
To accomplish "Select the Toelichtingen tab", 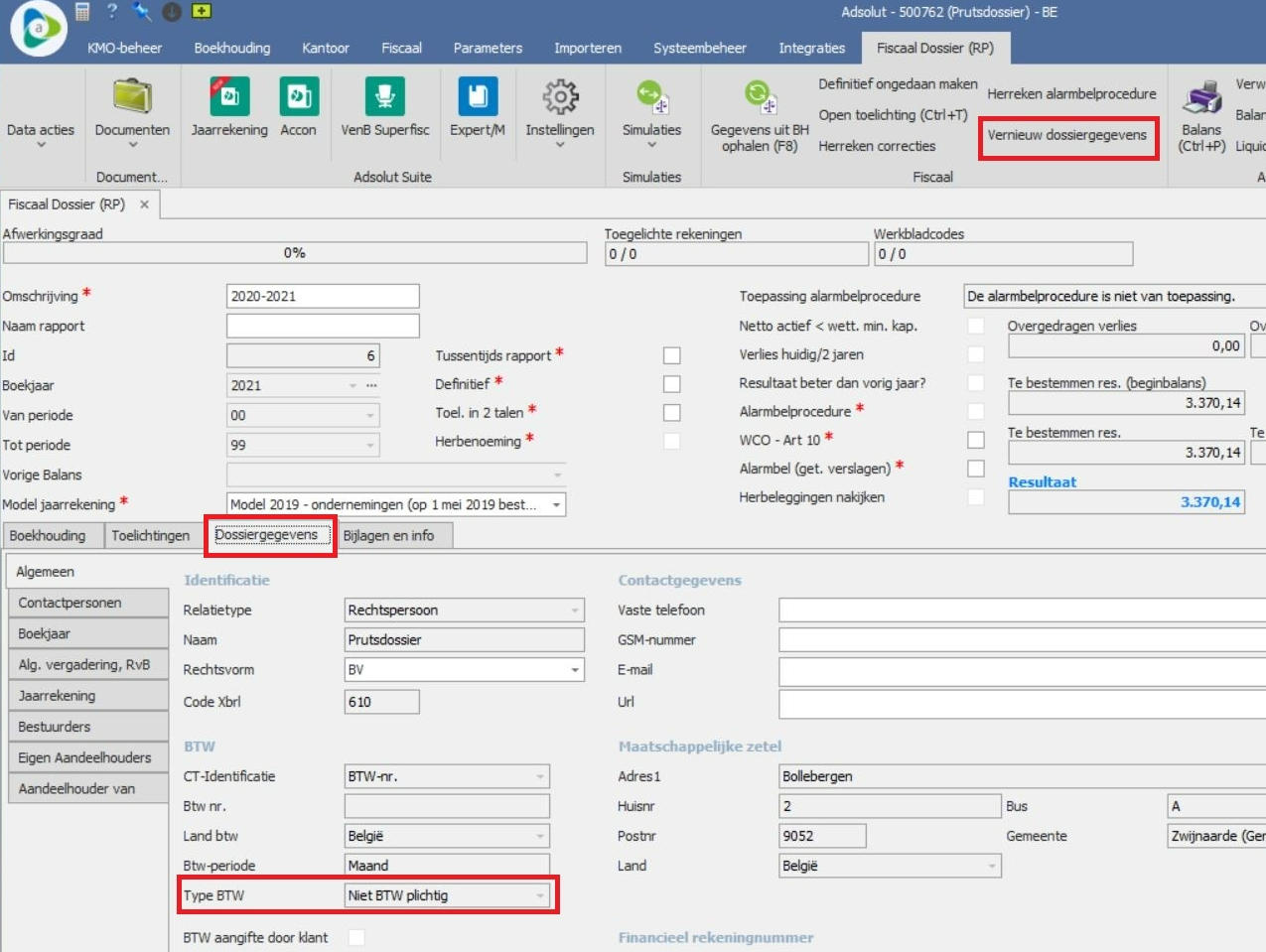I will tap(151, 535).
